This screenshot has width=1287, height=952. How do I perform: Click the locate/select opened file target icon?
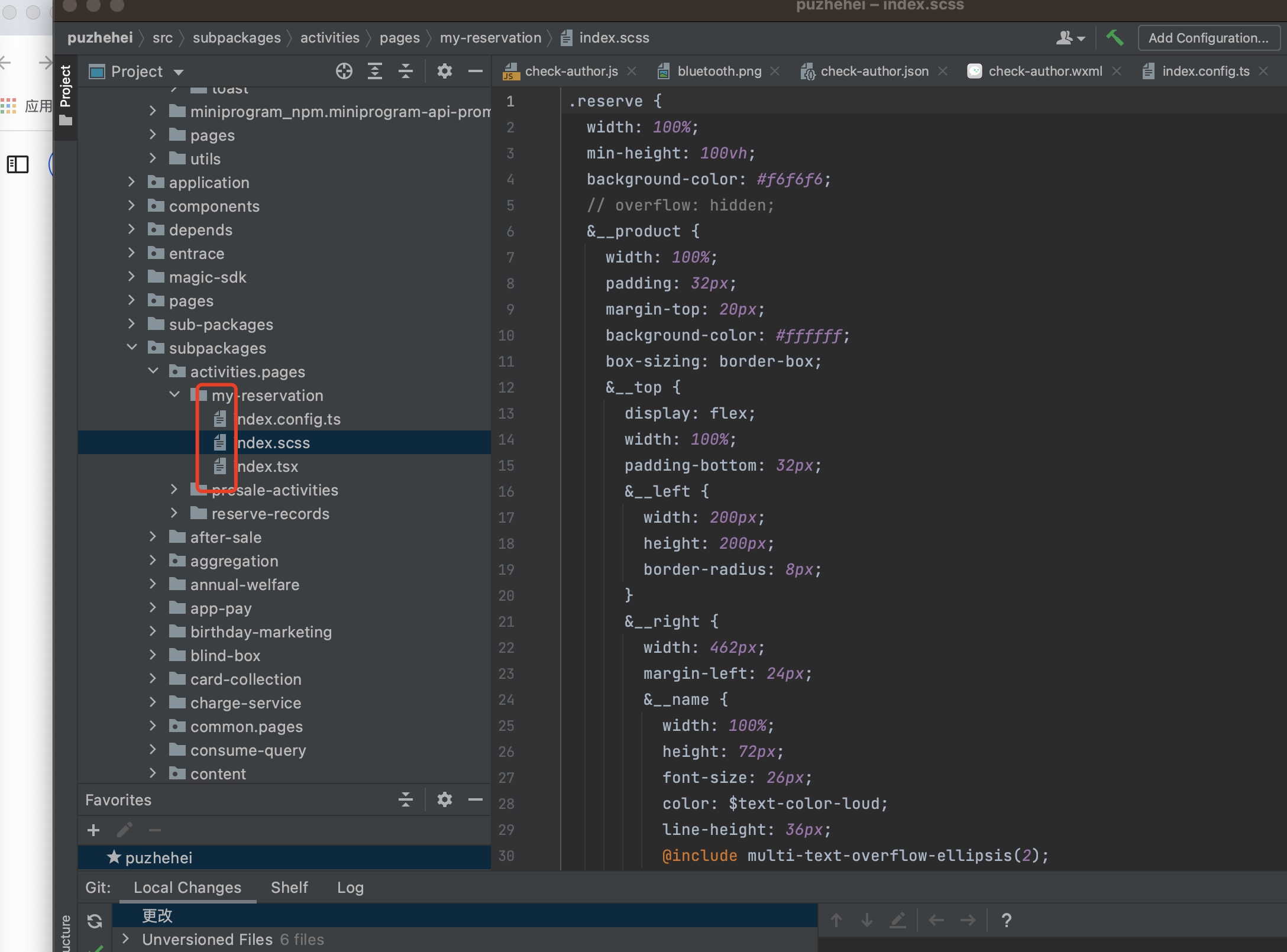pyautogui.click(x=344, y=72)
